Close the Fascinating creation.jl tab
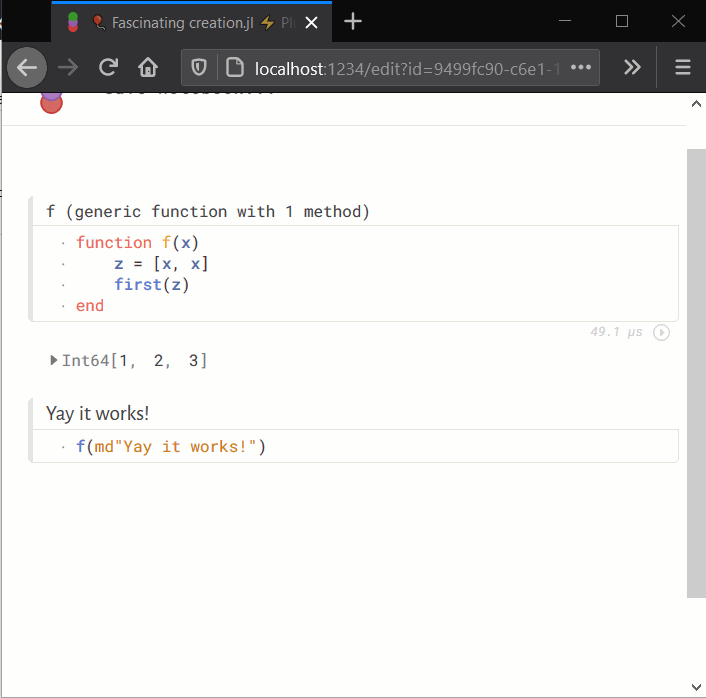This screenshot has width=706, height=698. click(311, 23)
